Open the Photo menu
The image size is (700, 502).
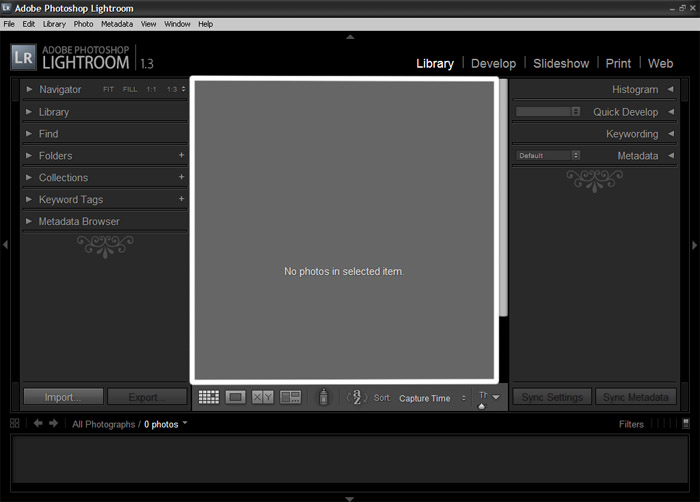83,24
